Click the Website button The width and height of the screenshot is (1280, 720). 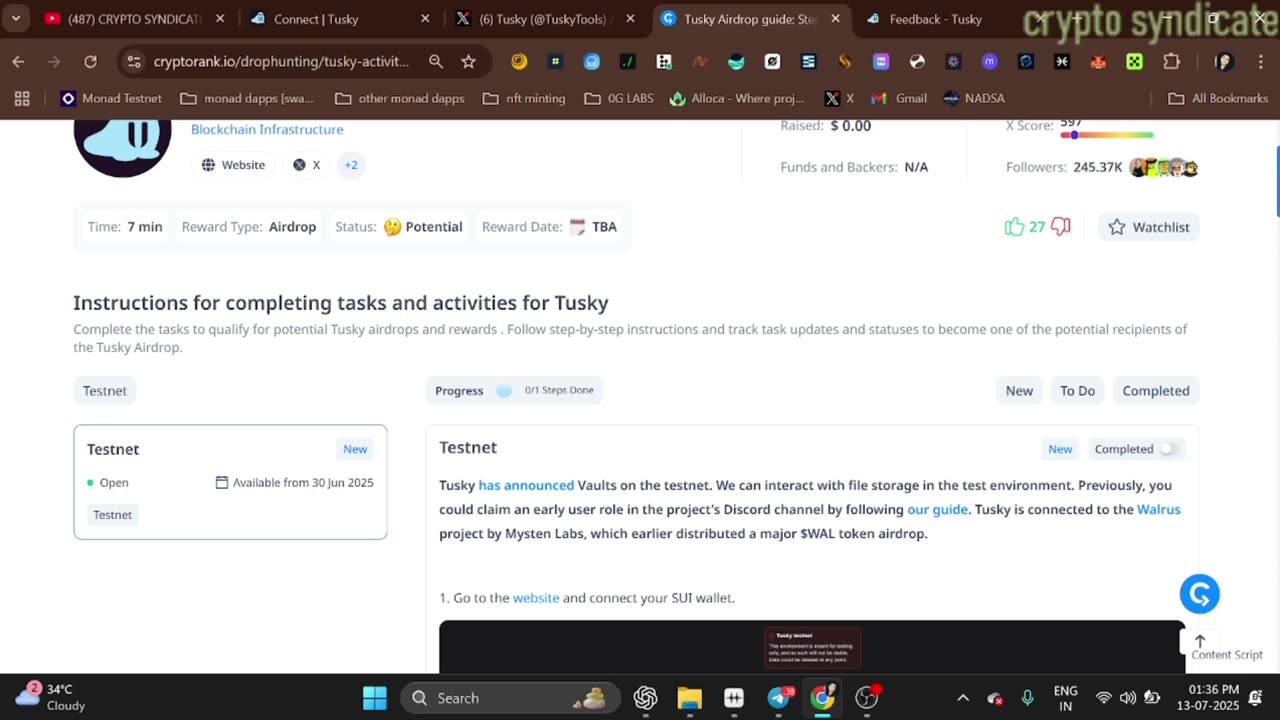point(233,165)
